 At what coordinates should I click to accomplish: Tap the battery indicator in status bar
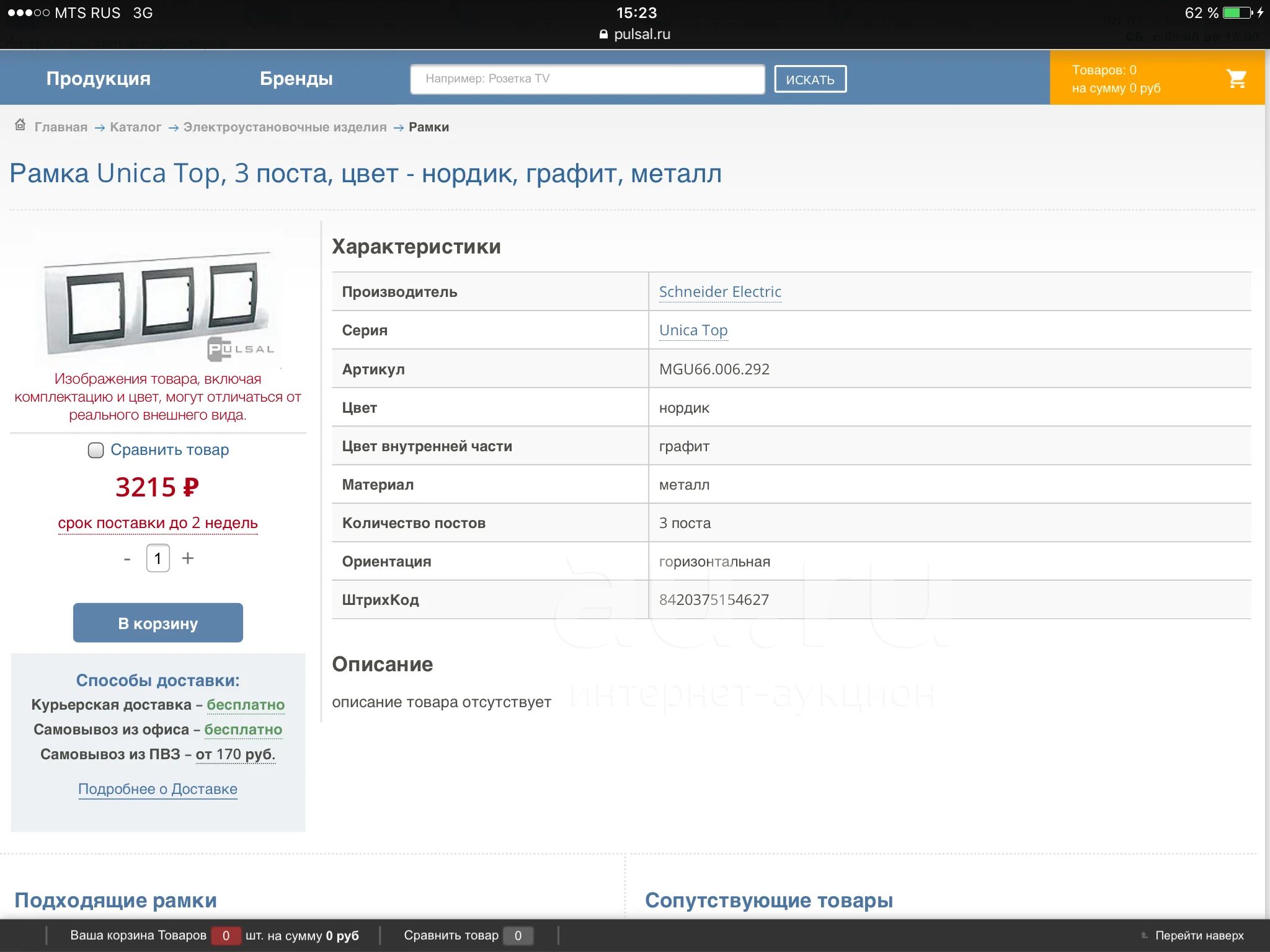point(1238,13)
